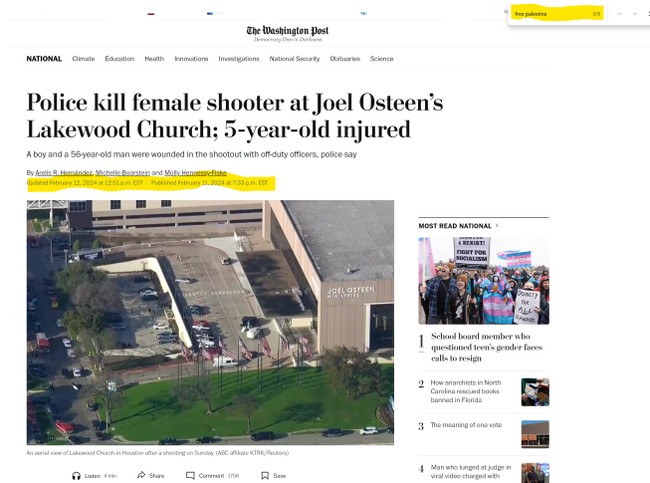This screenshot has width=650, height=483.
Task: Open the Climate section
Action: coord(83,59)
